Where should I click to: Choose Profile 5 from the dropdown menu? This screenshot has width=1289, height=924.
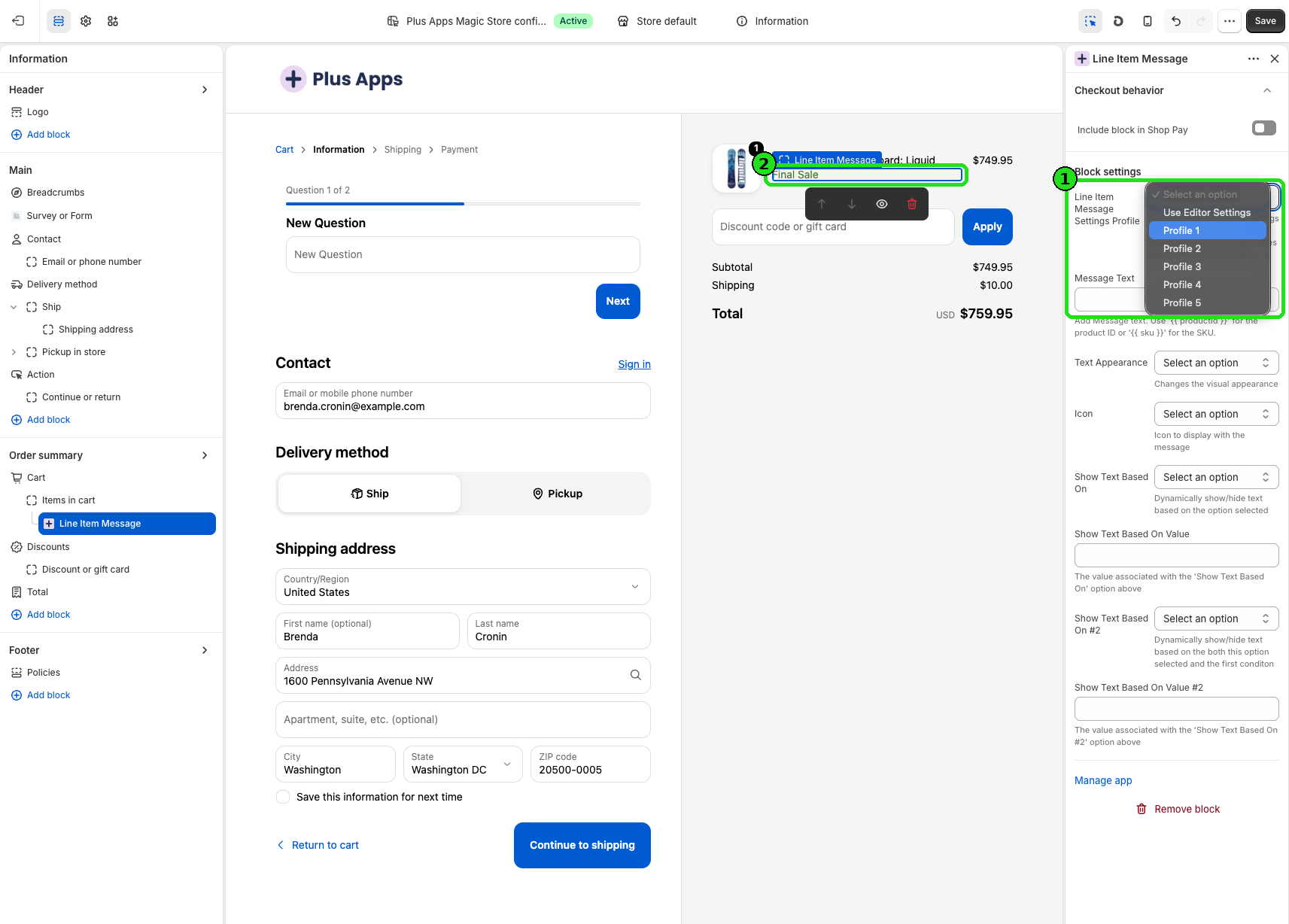[1208, 302]
